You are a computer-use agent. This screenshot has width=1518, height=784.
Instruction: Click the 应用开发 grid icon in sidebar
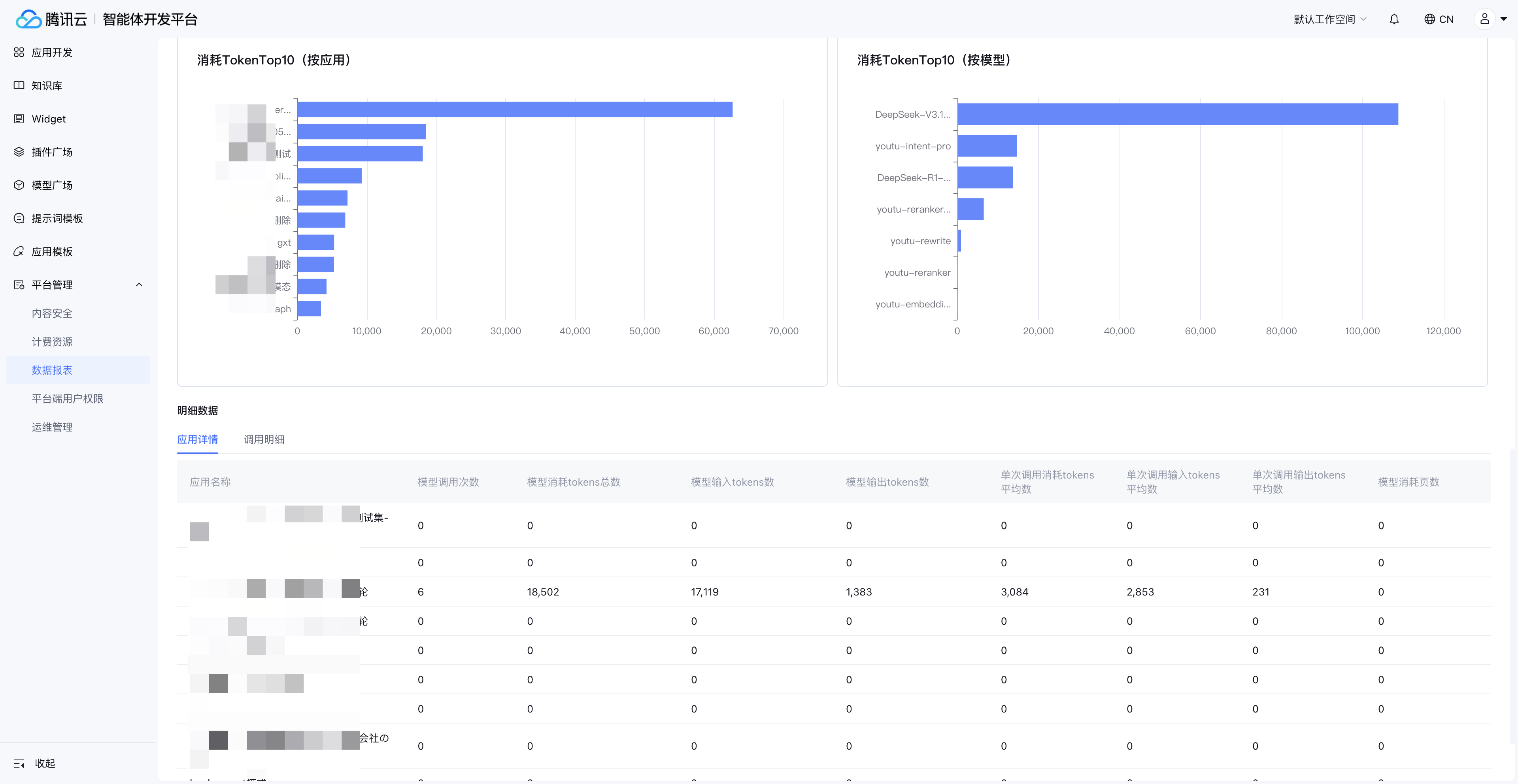pos(19,53)
